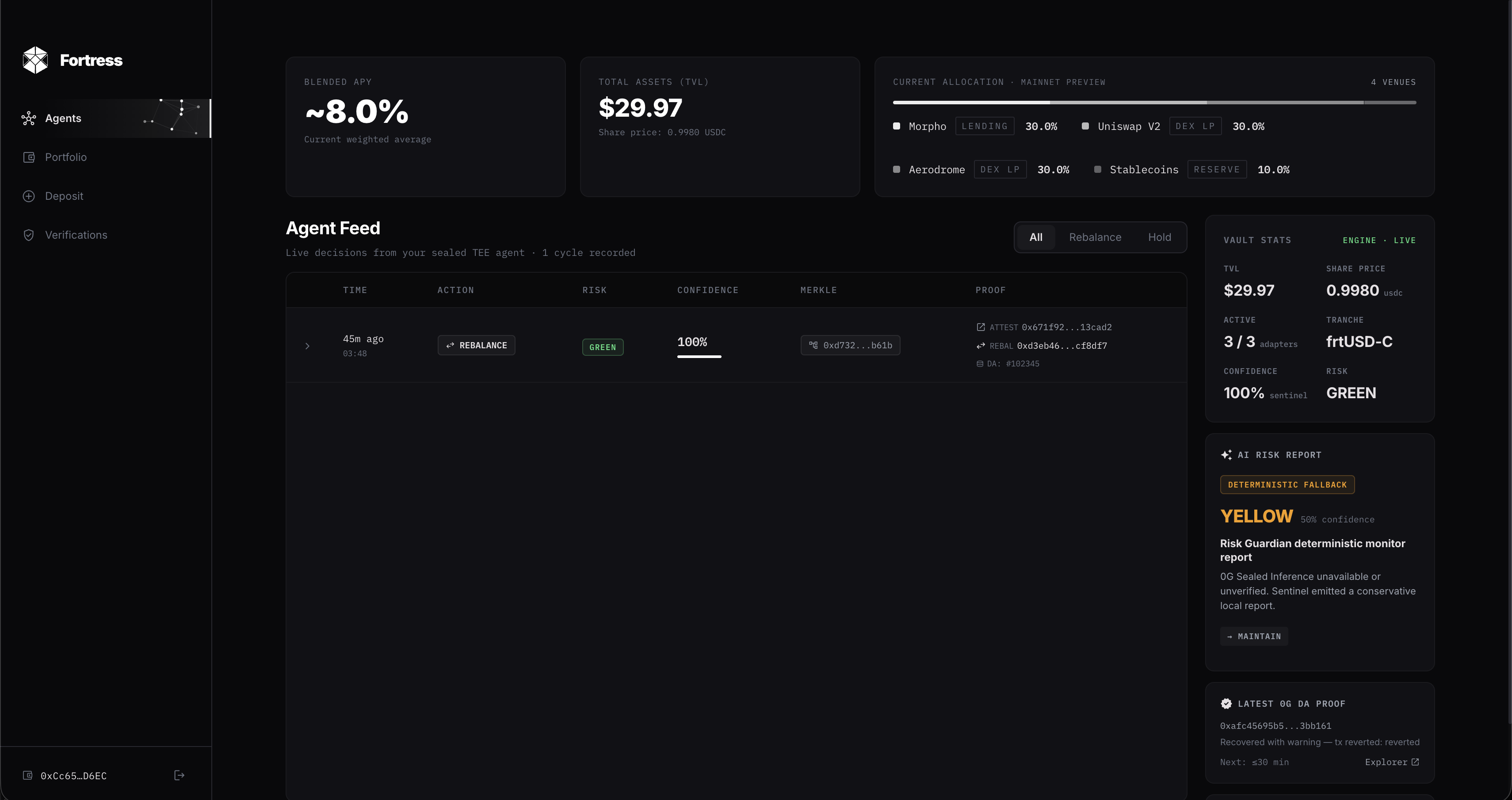
Task: Click the 4 VENUES label
Action: point(1393,82)
